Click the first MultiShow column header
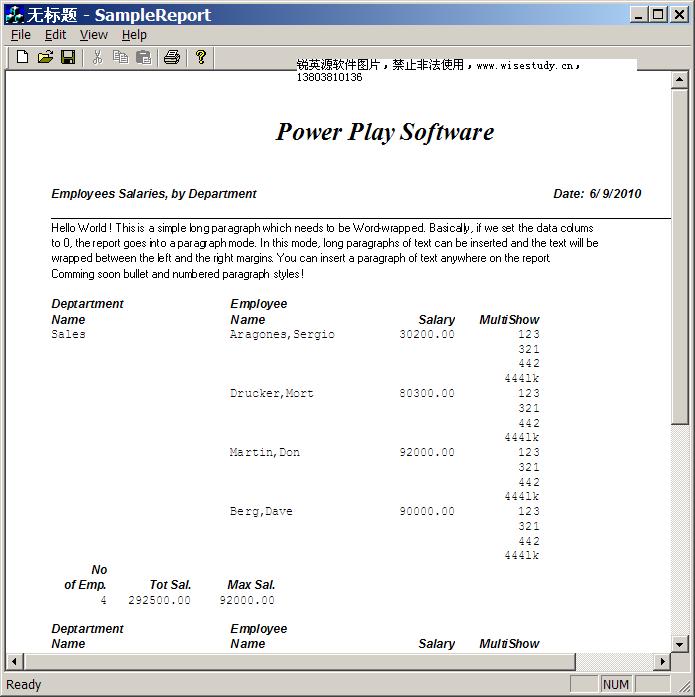This screenshot has height=697, width=695. click(x=509, y=320)
